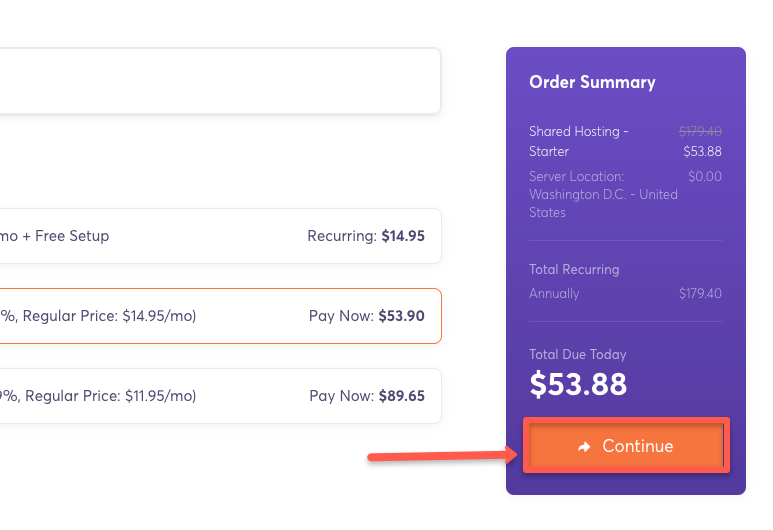The width and height of the screenshot is (773, 530).
Task: Click the discounted $53.88 item price
Action: 702,152
